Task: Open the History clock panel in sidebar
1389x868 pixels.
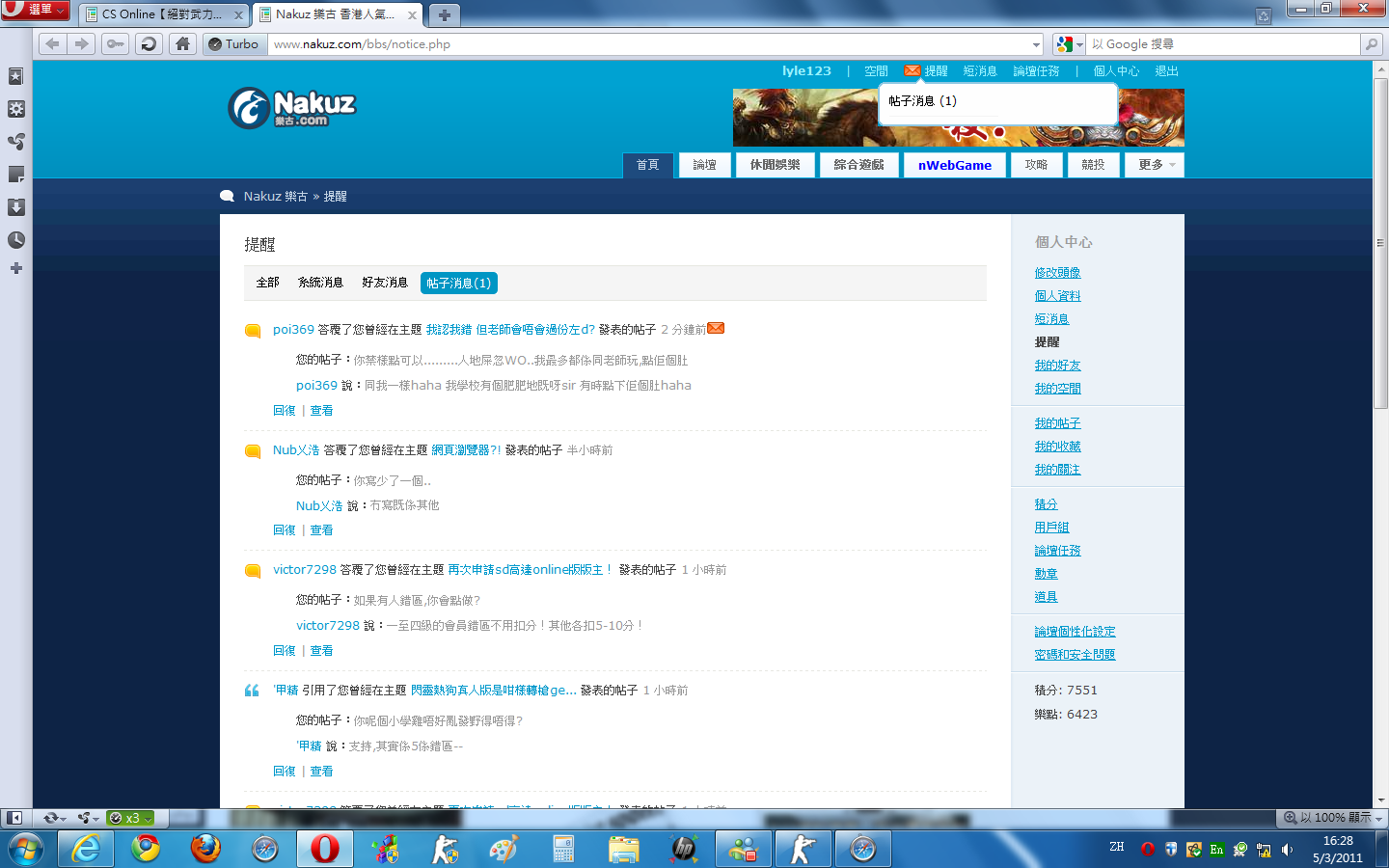Action: click(x=15, y=240)
